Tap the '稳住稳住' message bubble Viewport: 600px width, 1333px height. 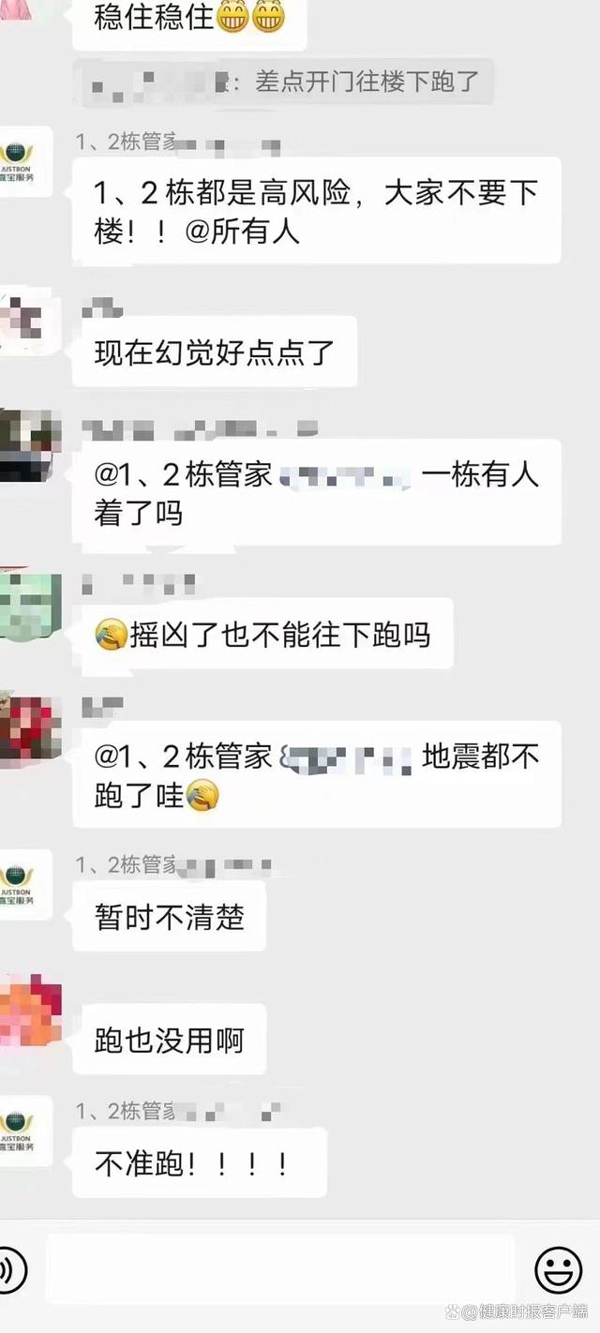click(x=189, y=18)
